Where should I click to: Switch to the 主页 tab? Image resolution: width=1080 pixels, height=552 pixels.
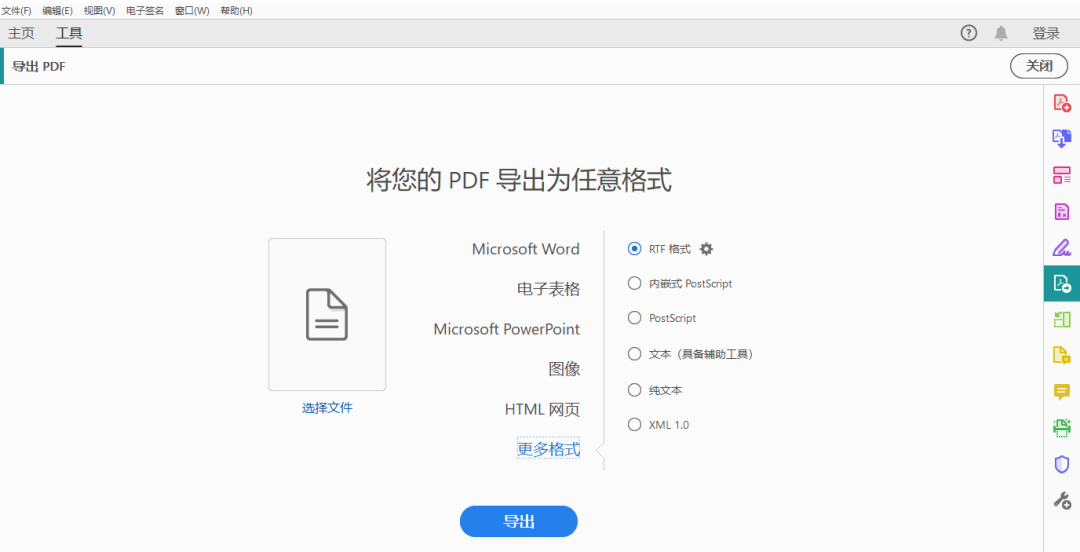click(x=21, y=33)
